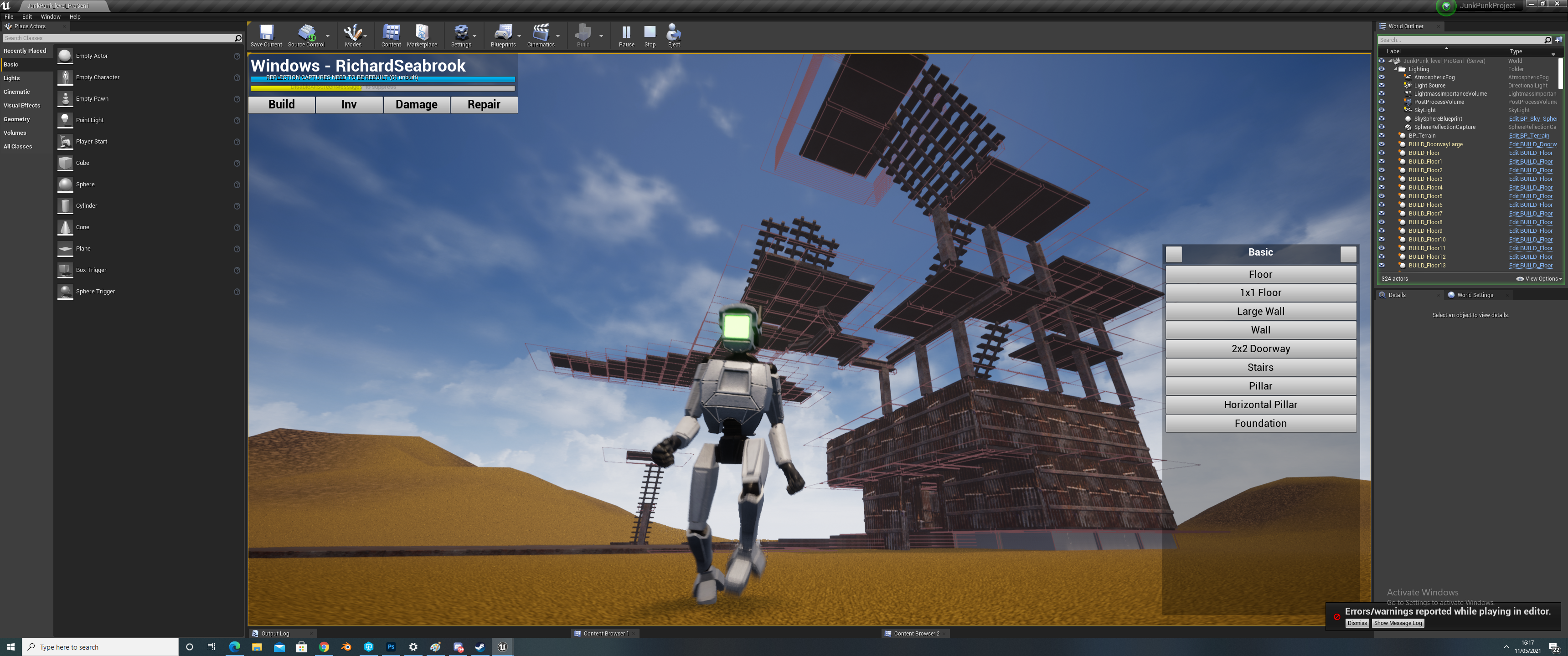Click the in-game Build button
The width and height of the screenshot is (1568, 656).
(x=281, y=105)
